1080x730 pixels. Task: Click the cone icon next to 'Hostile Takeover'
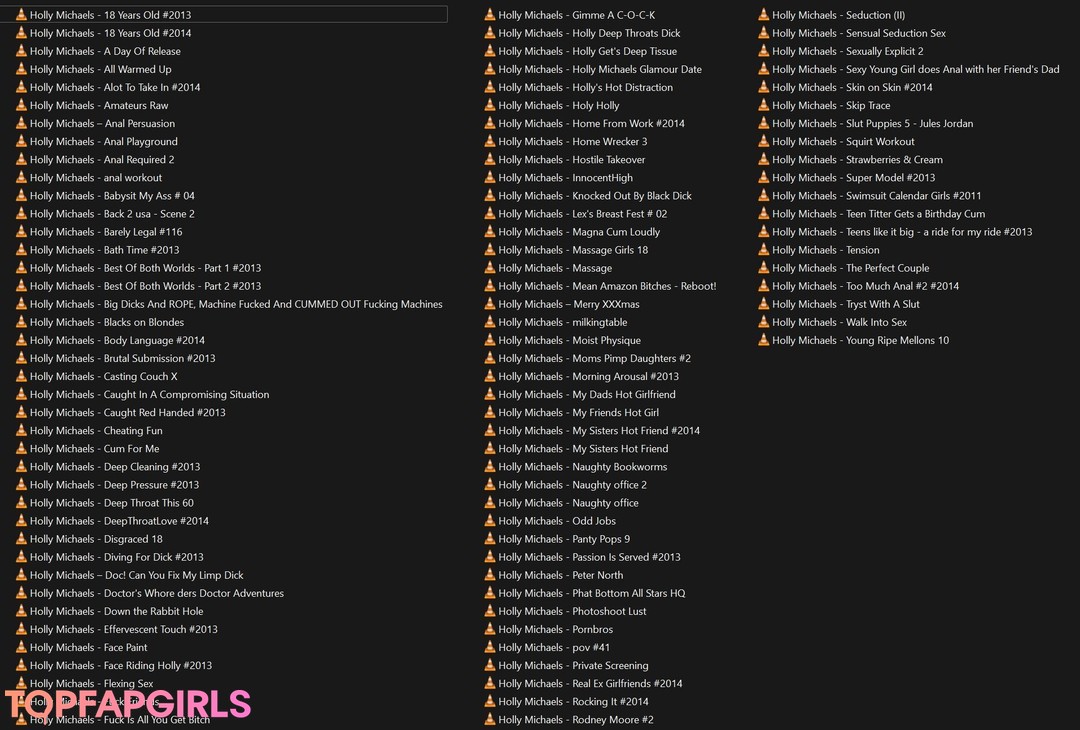pos(490,159)
